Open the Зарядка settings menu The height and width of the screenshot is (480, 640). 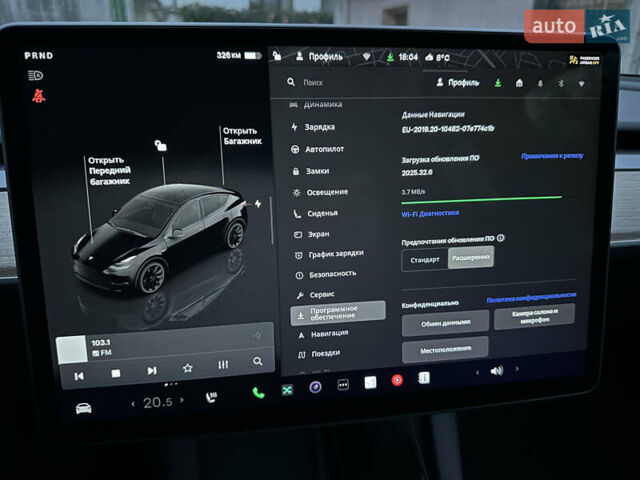pyautogui.click(x=313, y=127)
